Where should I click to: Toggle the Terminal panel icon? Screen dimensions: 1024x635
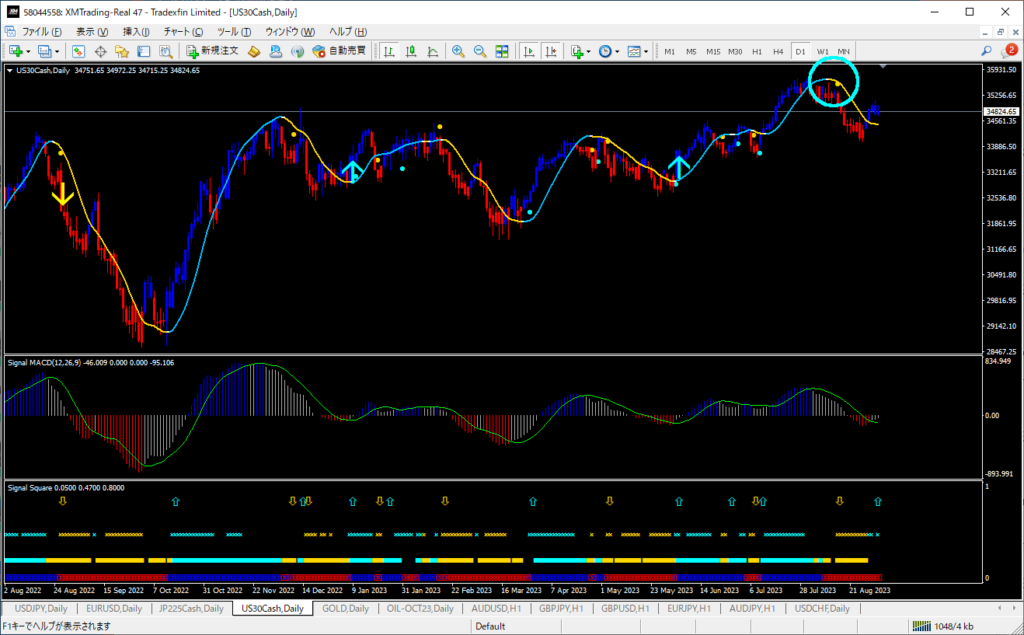coord(144,52)
